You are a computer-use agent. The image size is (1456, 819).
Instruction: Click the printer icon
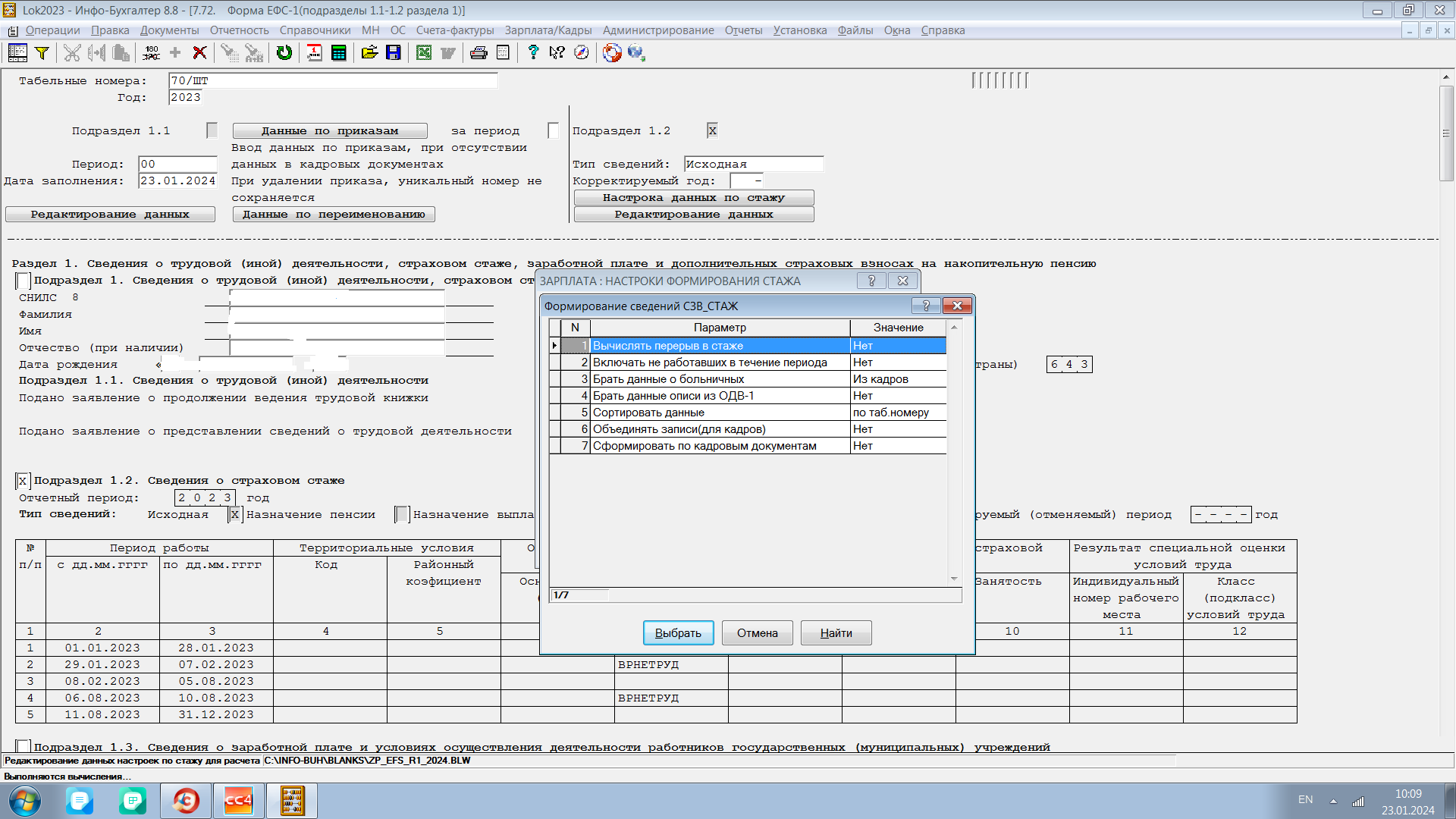pyautogui.click(x=479, y=52)
